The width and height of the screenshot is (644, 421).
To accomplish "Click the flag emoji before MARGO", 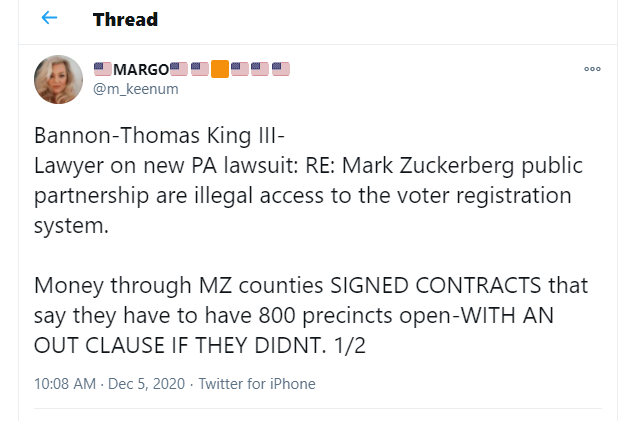I will [x=102, y=69].
